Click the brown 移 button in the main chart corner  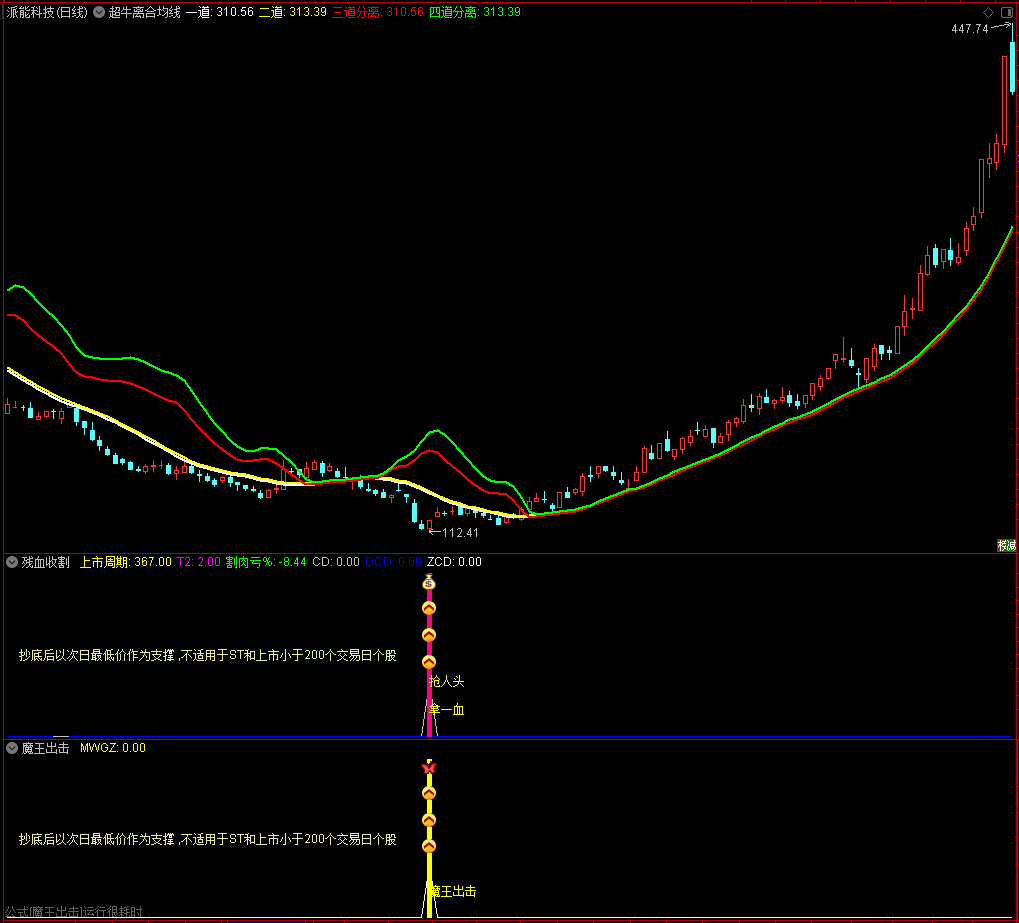tap(1002, 546)
